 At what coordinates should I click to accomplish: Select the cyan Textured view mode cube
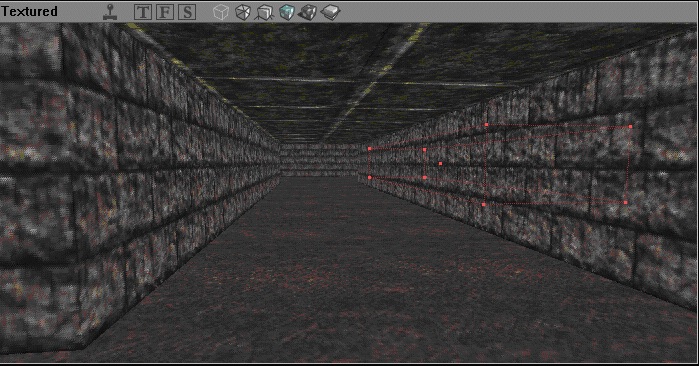(x=287, y=12)
